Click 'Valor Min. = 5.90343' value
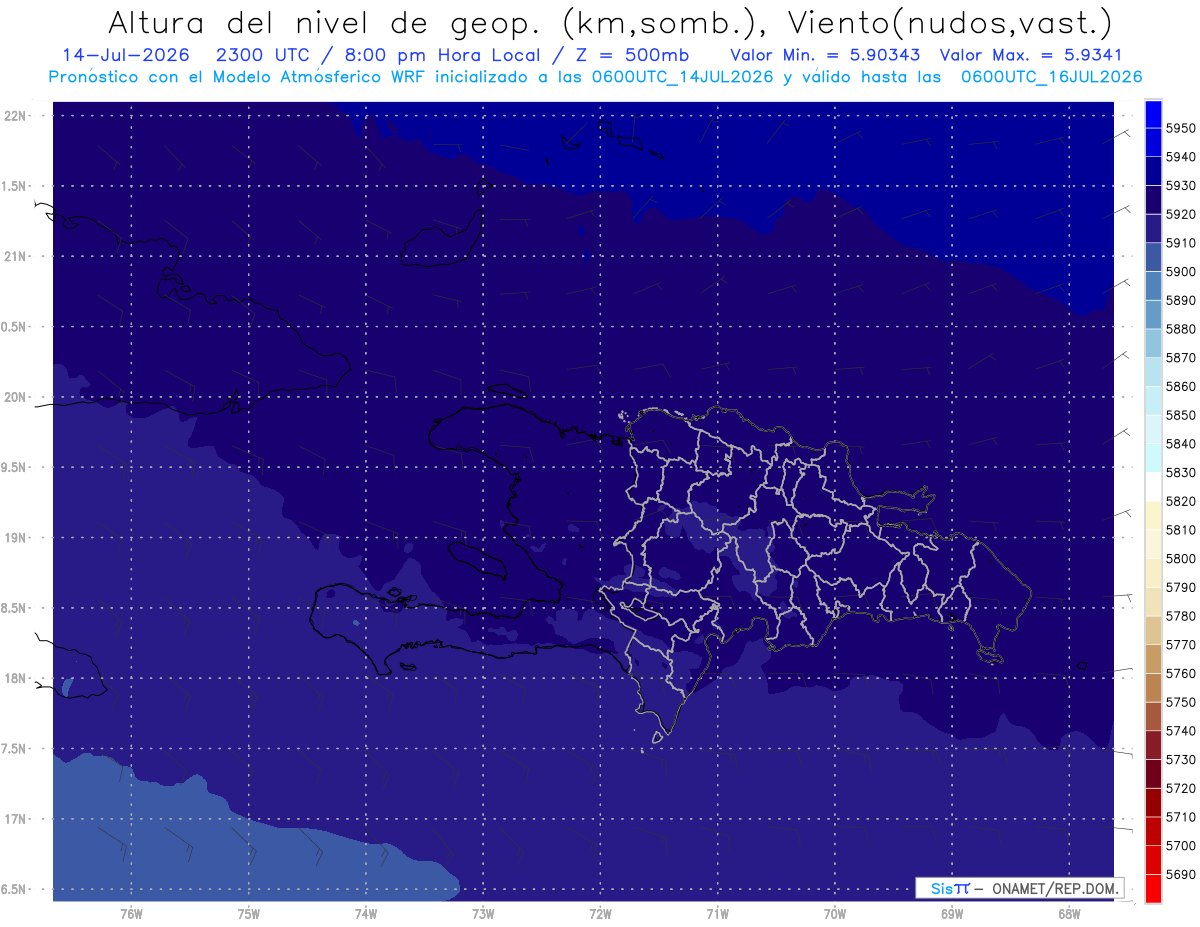1200x927 pixels. 825,54
